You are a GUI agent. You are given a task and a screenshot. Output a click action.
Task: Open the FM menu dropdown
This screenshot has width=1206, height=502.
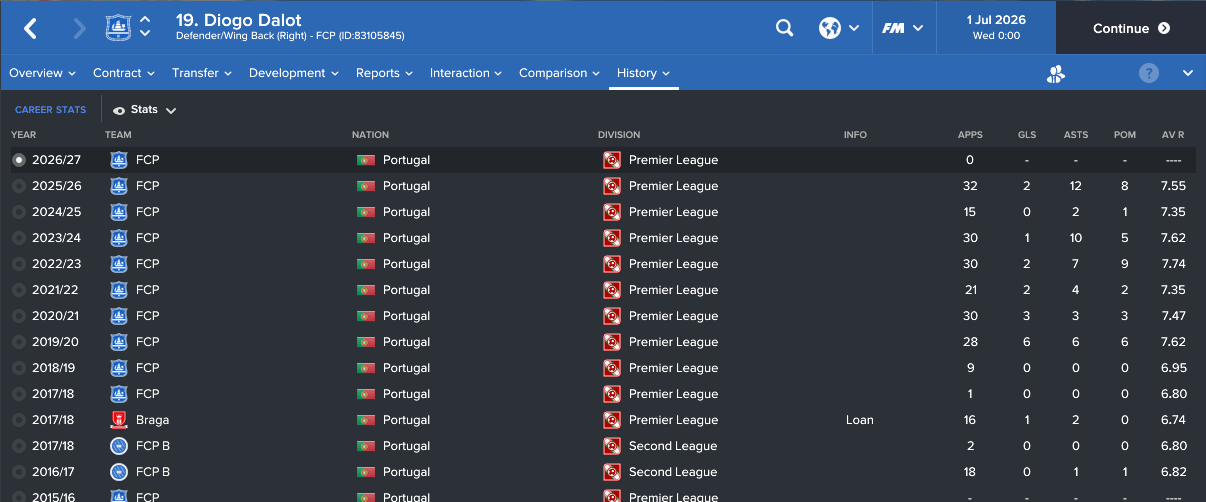[901, 28]
